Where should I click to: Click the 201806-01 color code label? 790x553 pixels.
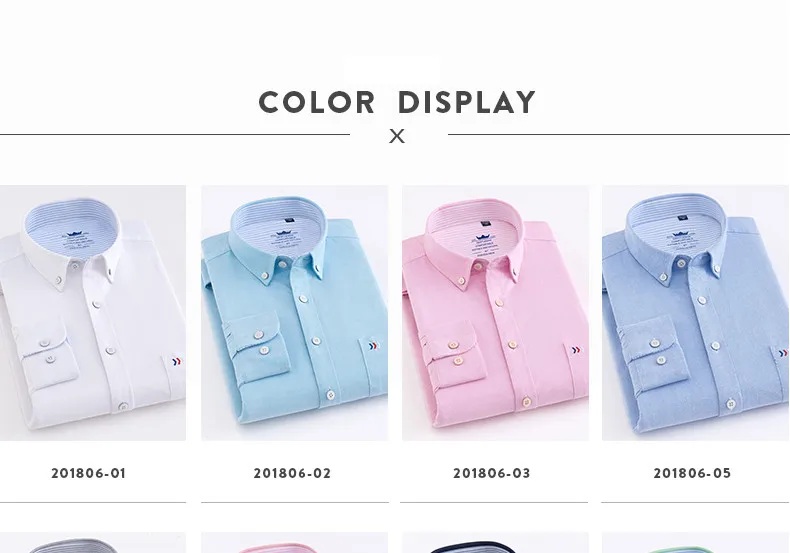pyautogui.click(x=89, y=473)
